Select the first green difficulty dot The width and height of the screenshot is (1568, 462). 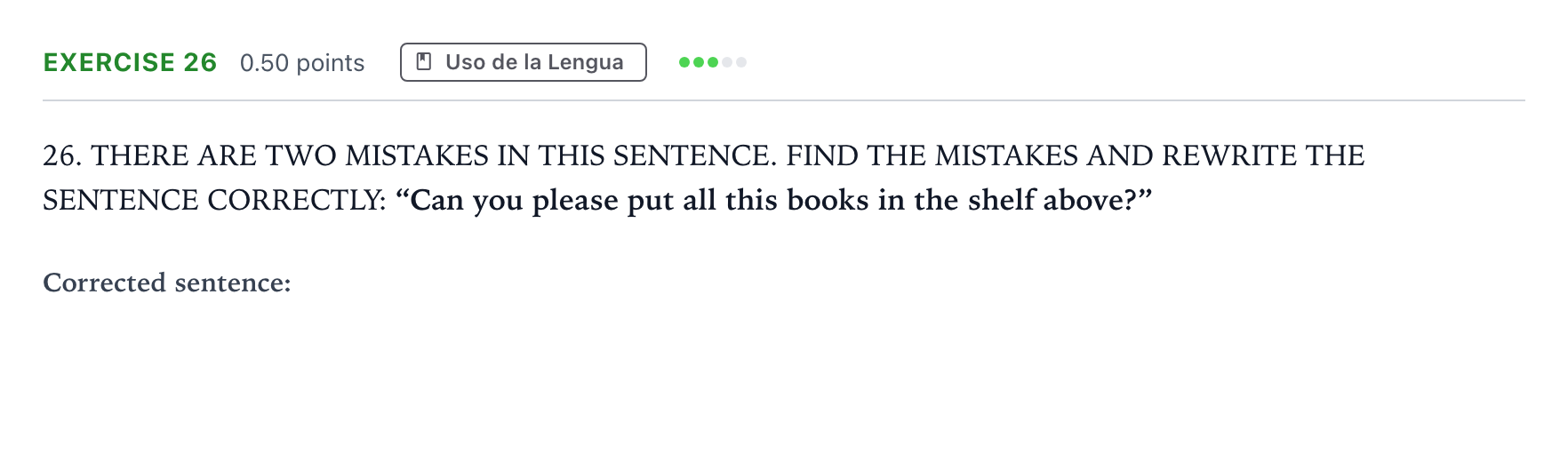tap(684, 62)
